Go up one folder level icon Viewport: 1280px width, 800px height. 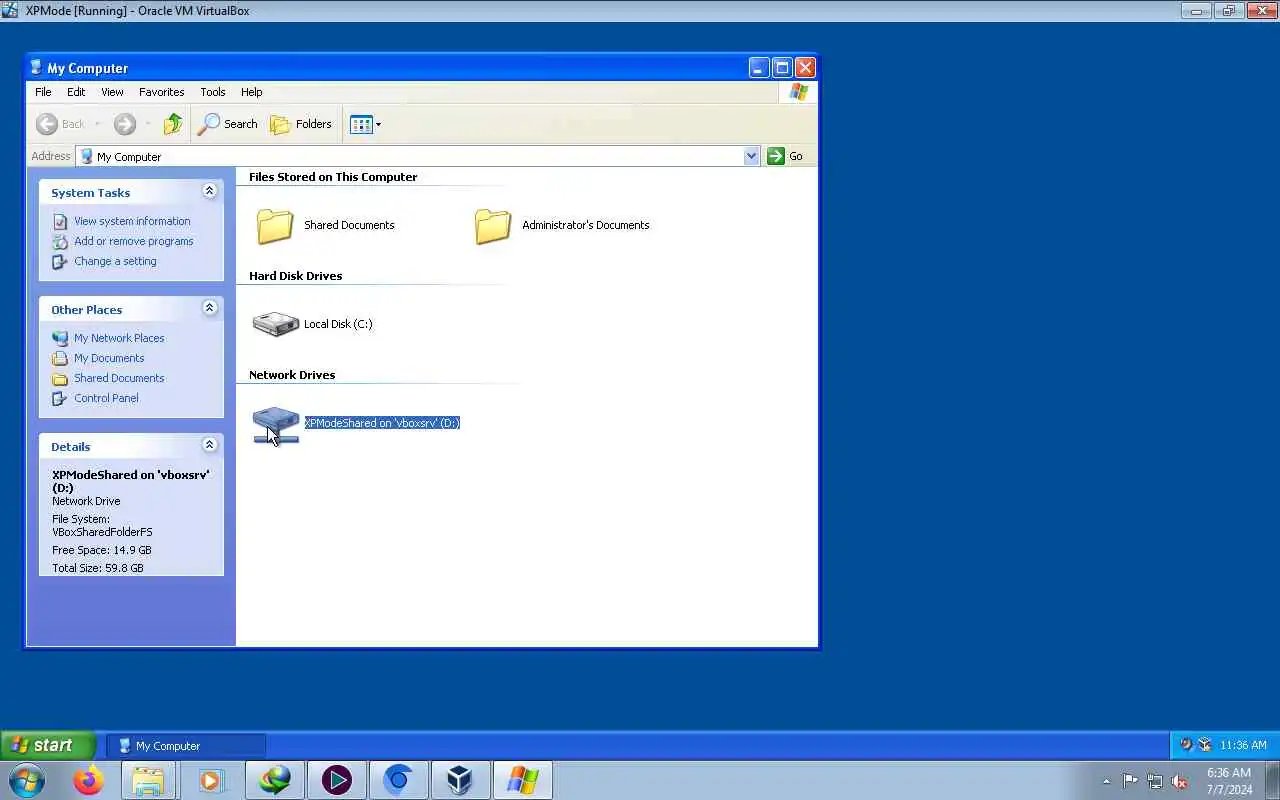[173, 124]
